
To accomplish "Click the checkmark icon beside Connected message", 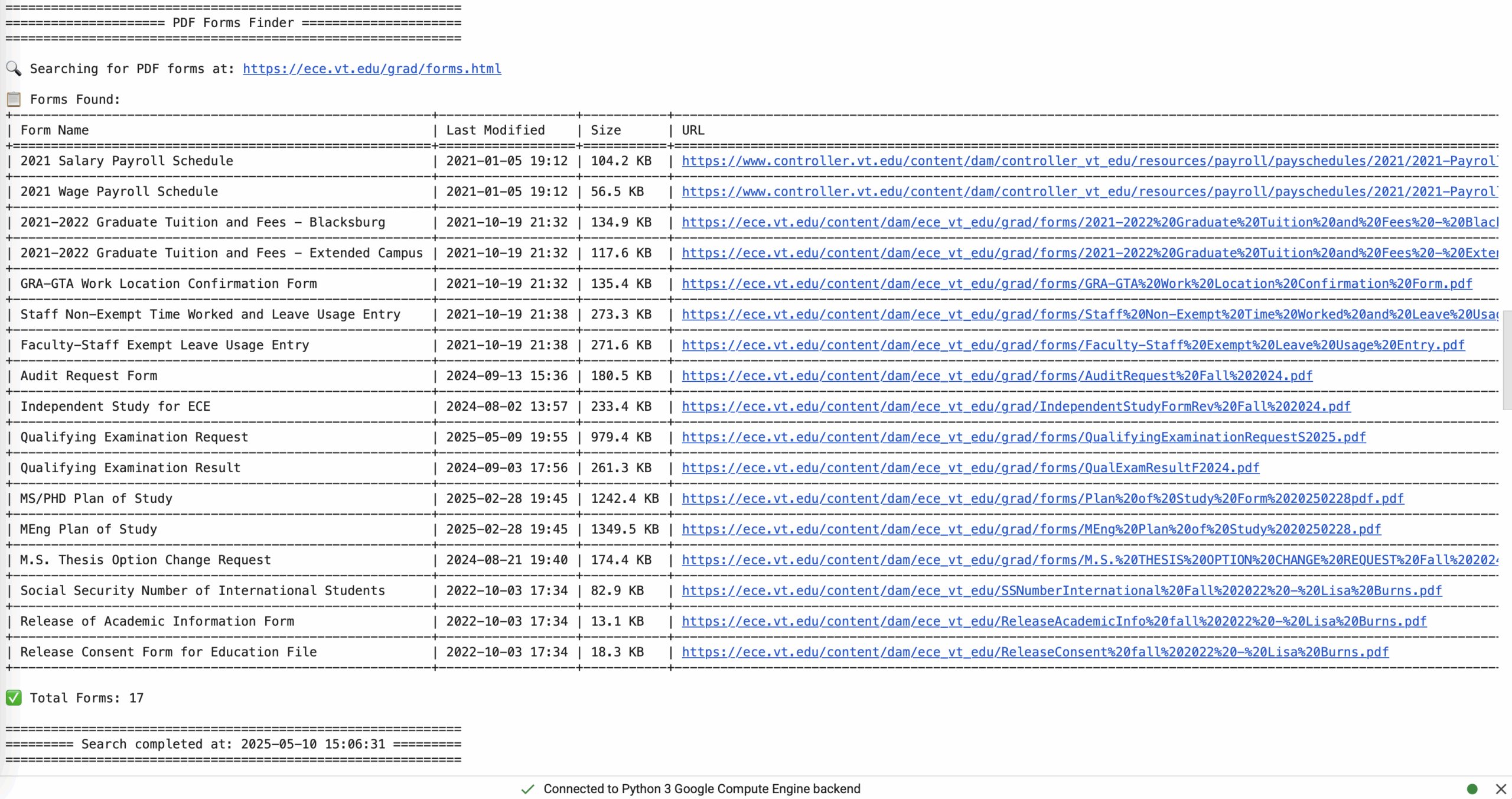I will 528,789.
